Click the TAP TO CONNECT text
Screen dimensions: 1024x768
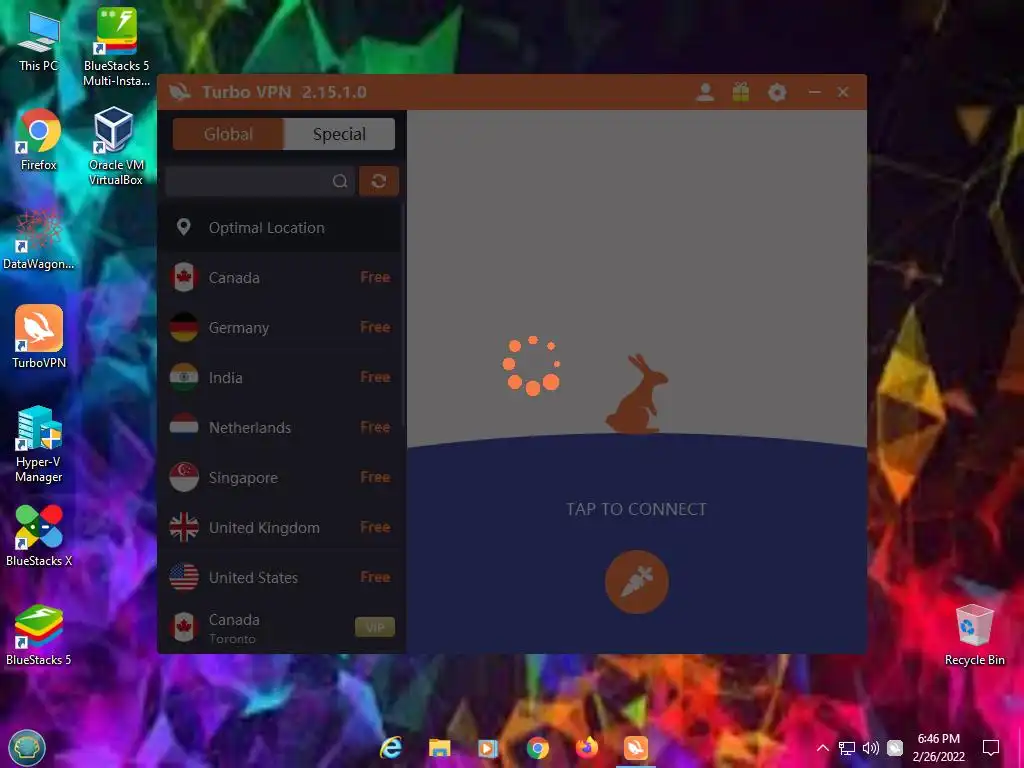click(636, 509)
